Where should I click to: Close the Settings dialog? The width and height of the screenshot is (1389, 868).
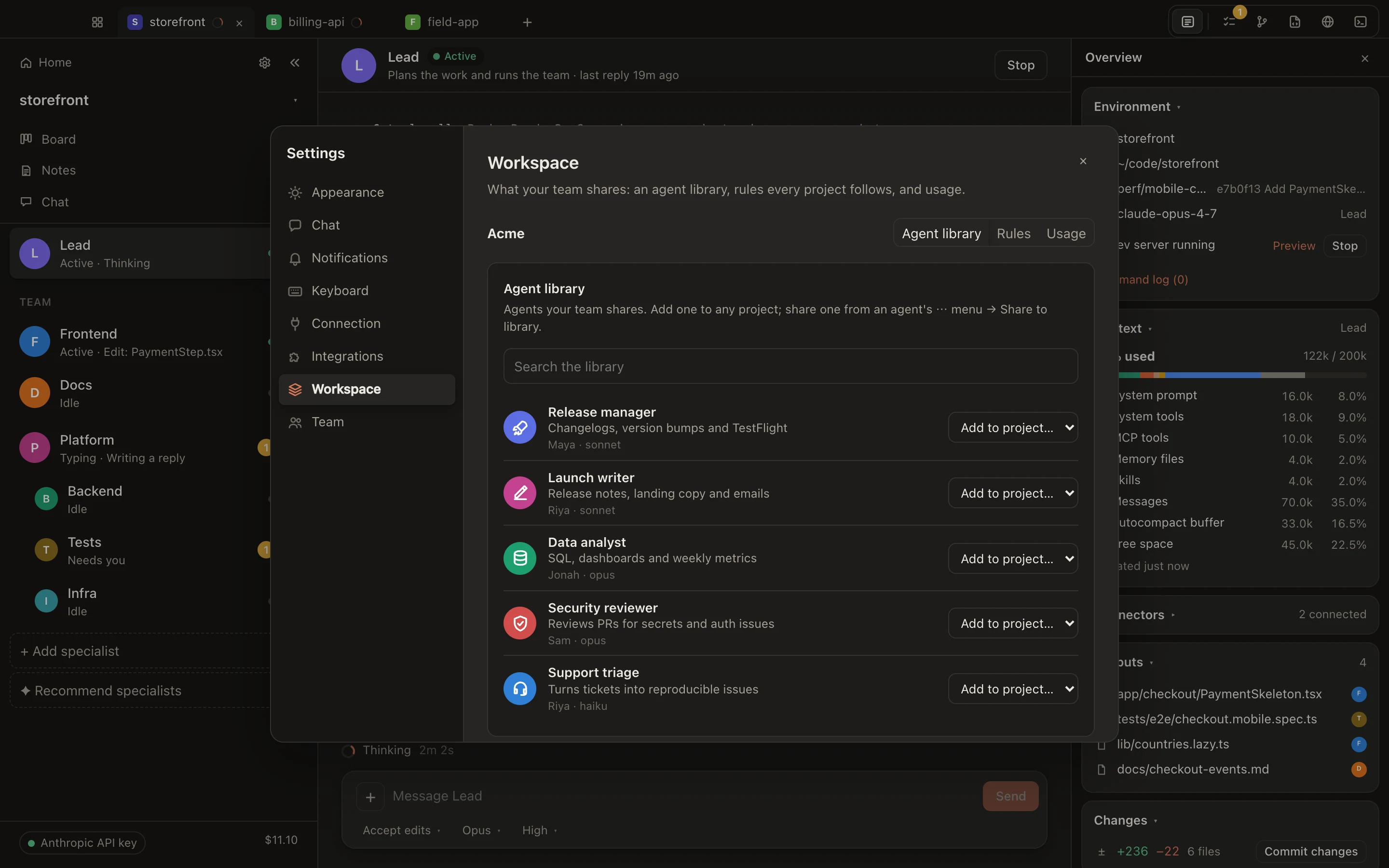1083,162
